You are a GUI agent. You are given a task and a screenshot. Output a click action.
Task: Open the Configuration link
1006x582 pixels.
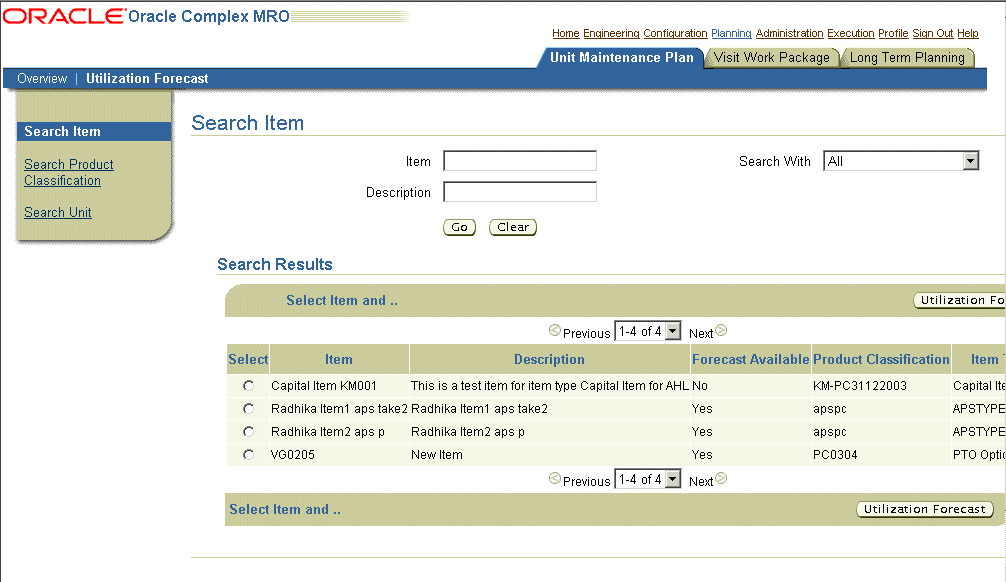coord(676,33)
